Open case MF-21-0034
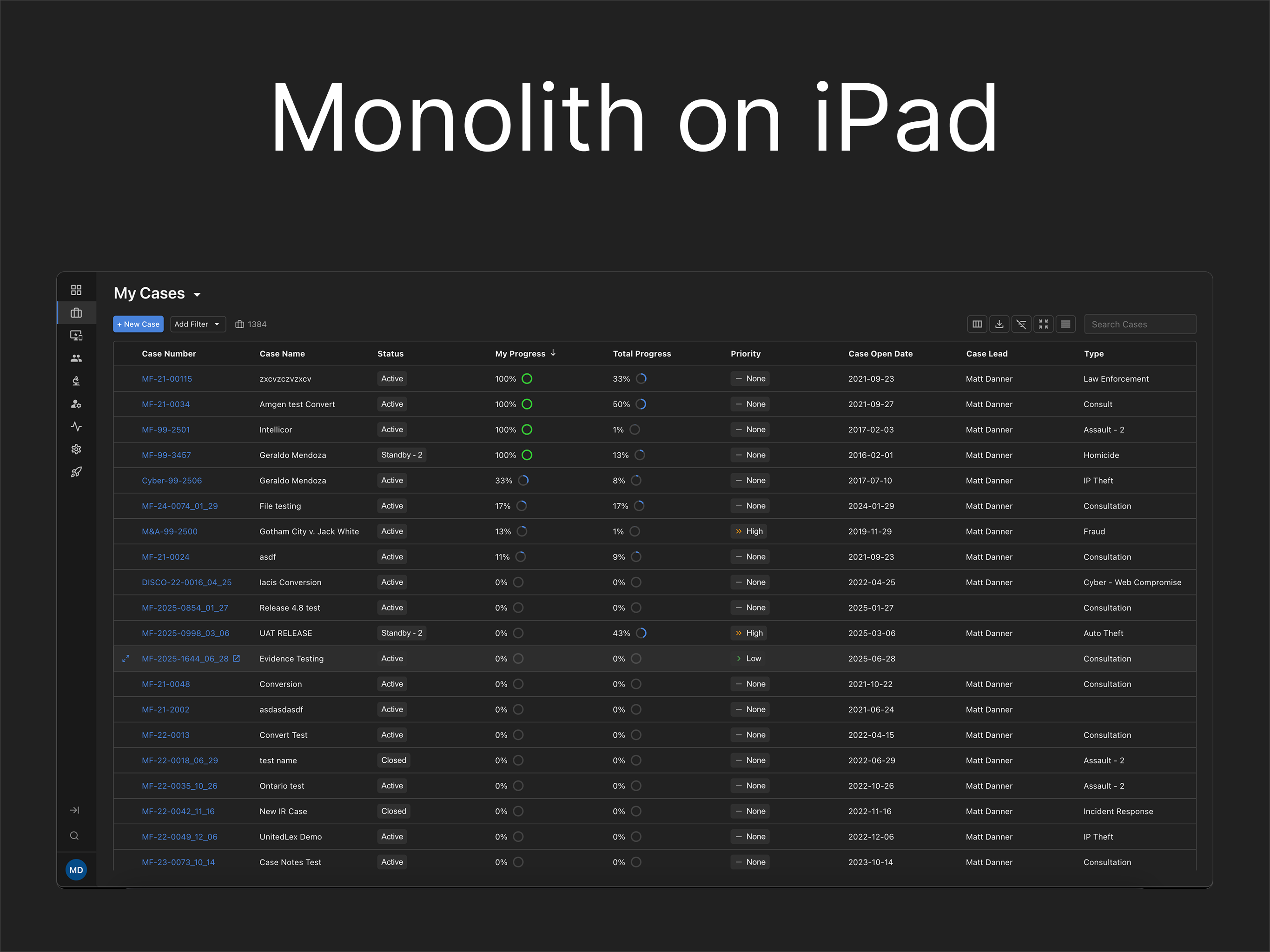Viewport: 1270px width, 952px height. coord(165,404)
